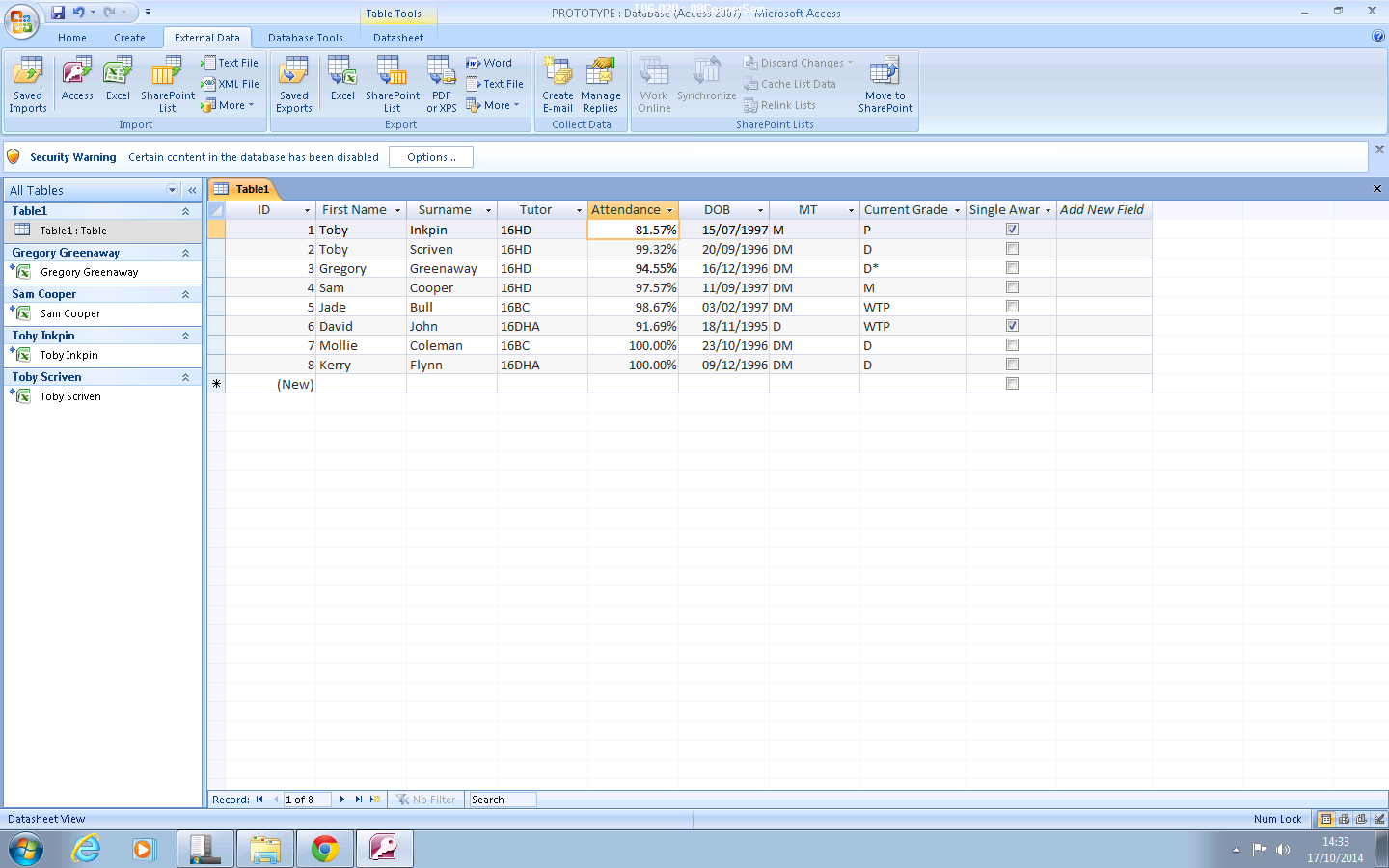Click the security warning Options button

[x=430, y=156]
